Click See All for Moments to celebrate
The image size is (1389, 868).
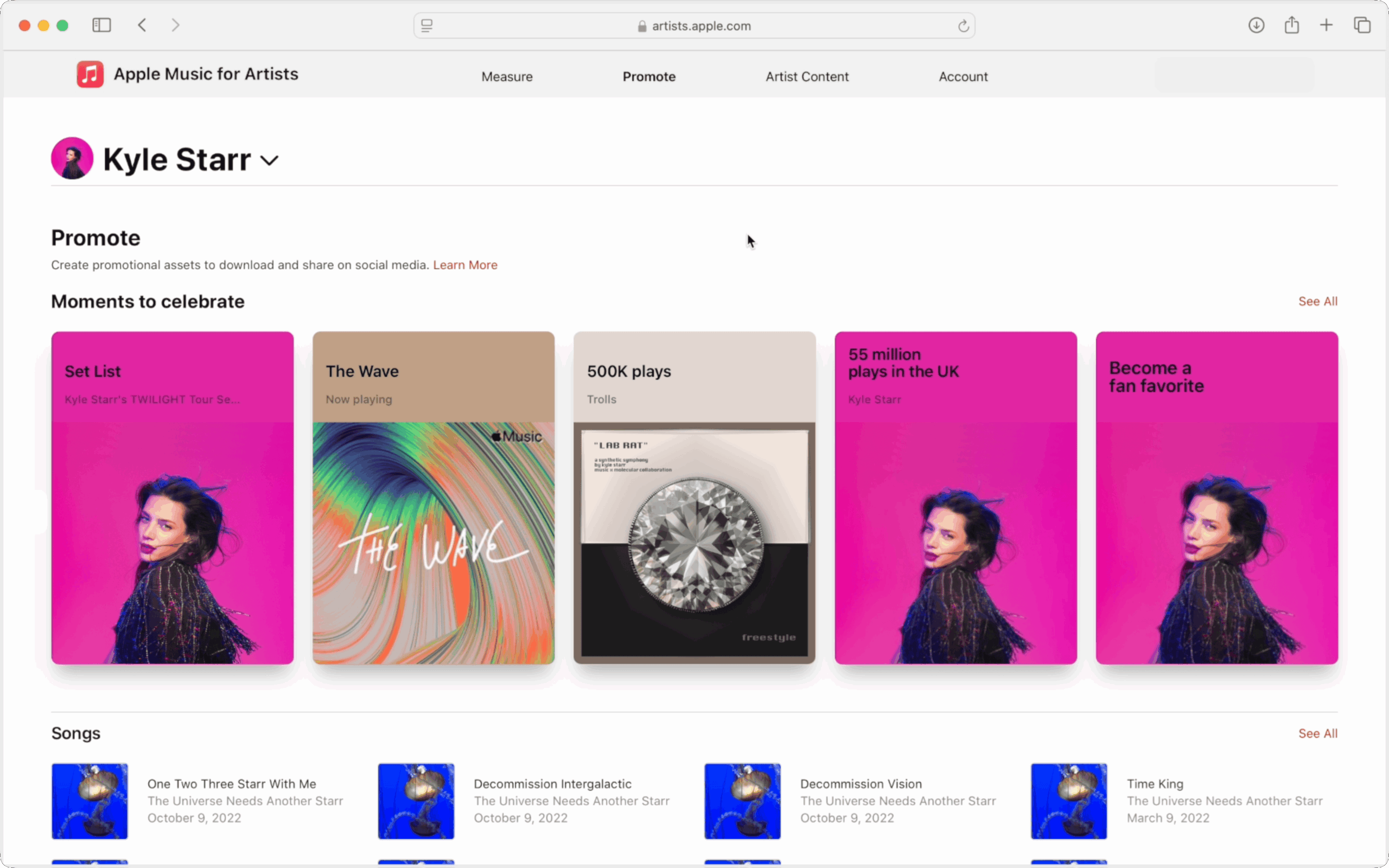click(1317, 302)
